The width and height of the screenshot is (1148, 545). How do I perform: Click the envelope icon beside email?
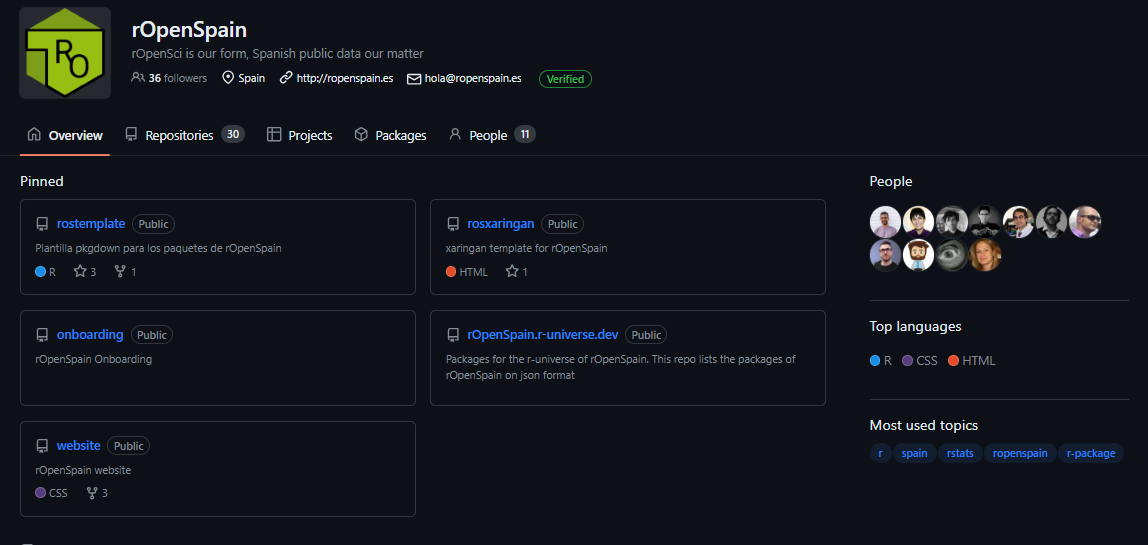pos(414,78)
